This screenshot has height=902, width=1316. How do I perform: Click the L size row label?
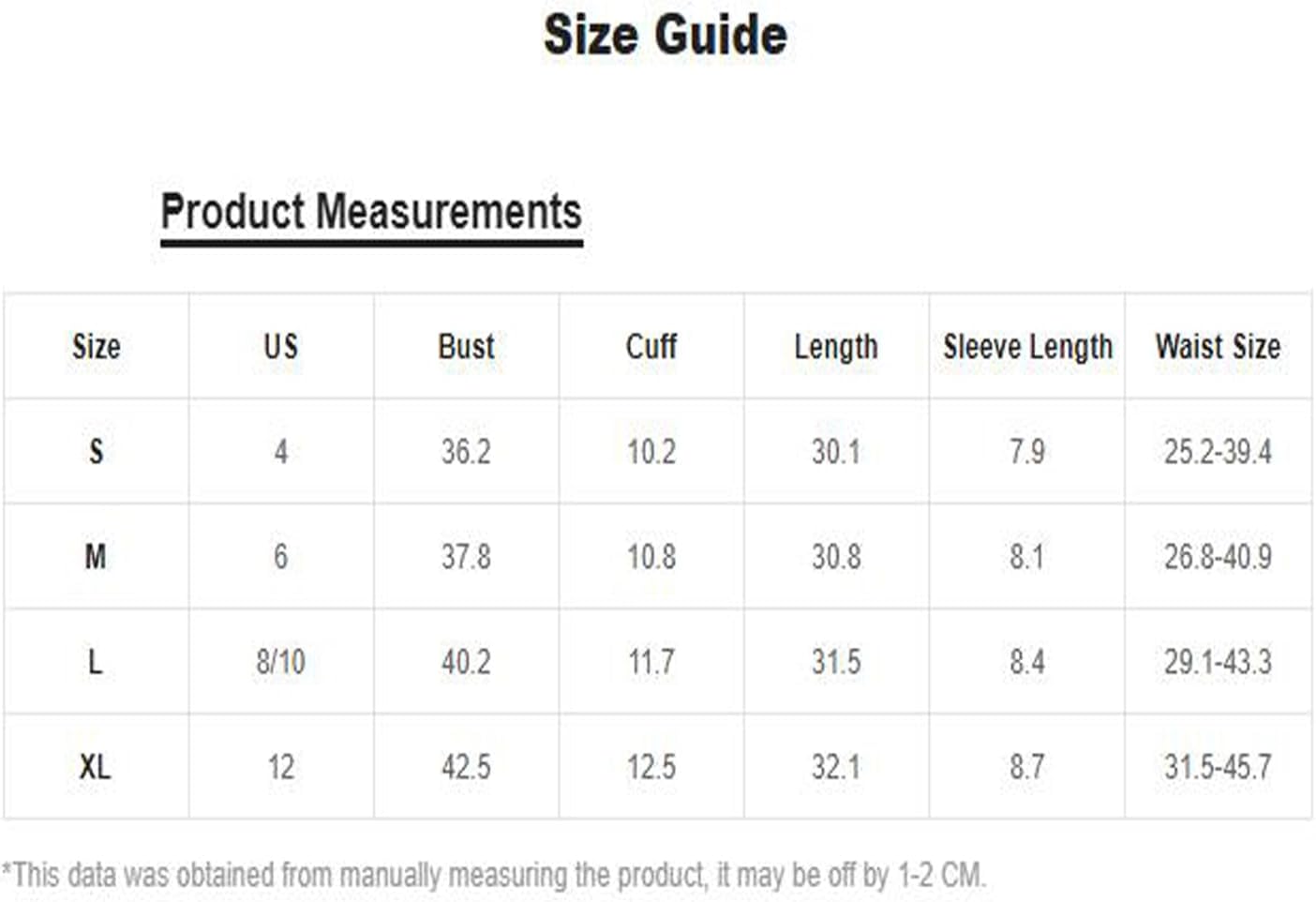(x=96, y=662)
